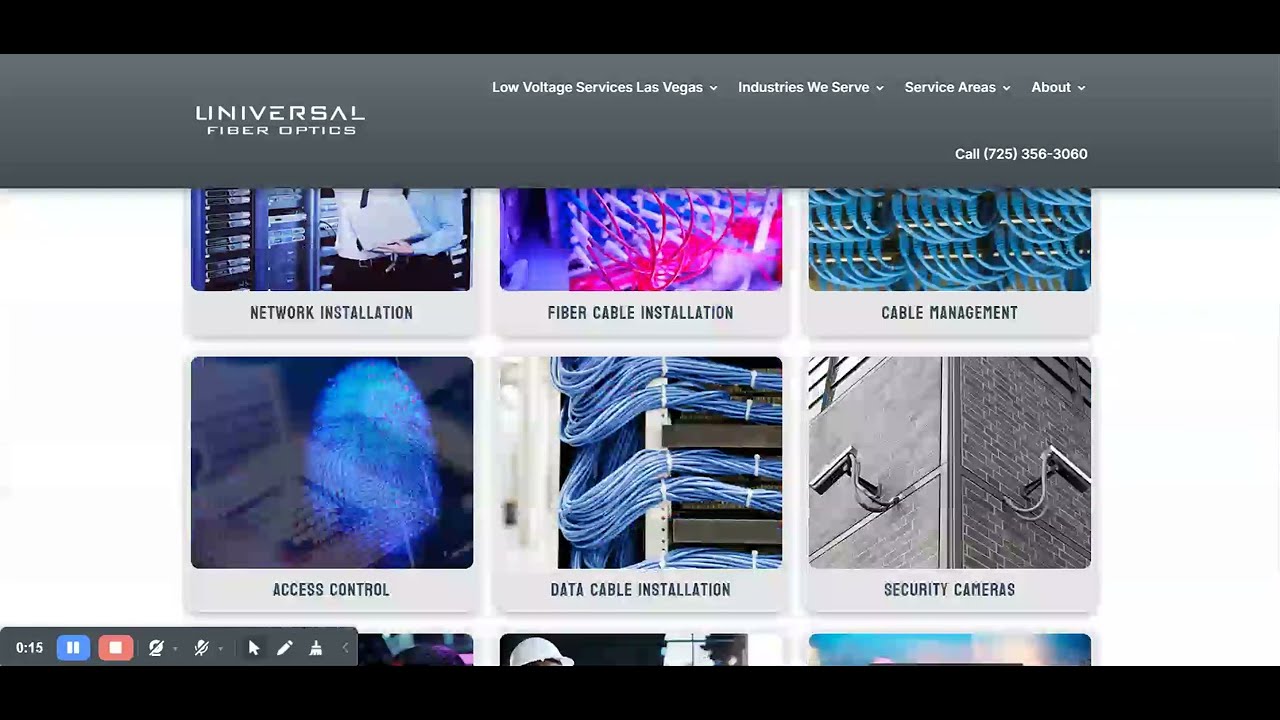This screenshot has width=1280, height=720.
Task: Stop the screen recording
Action: click(115, 648)
